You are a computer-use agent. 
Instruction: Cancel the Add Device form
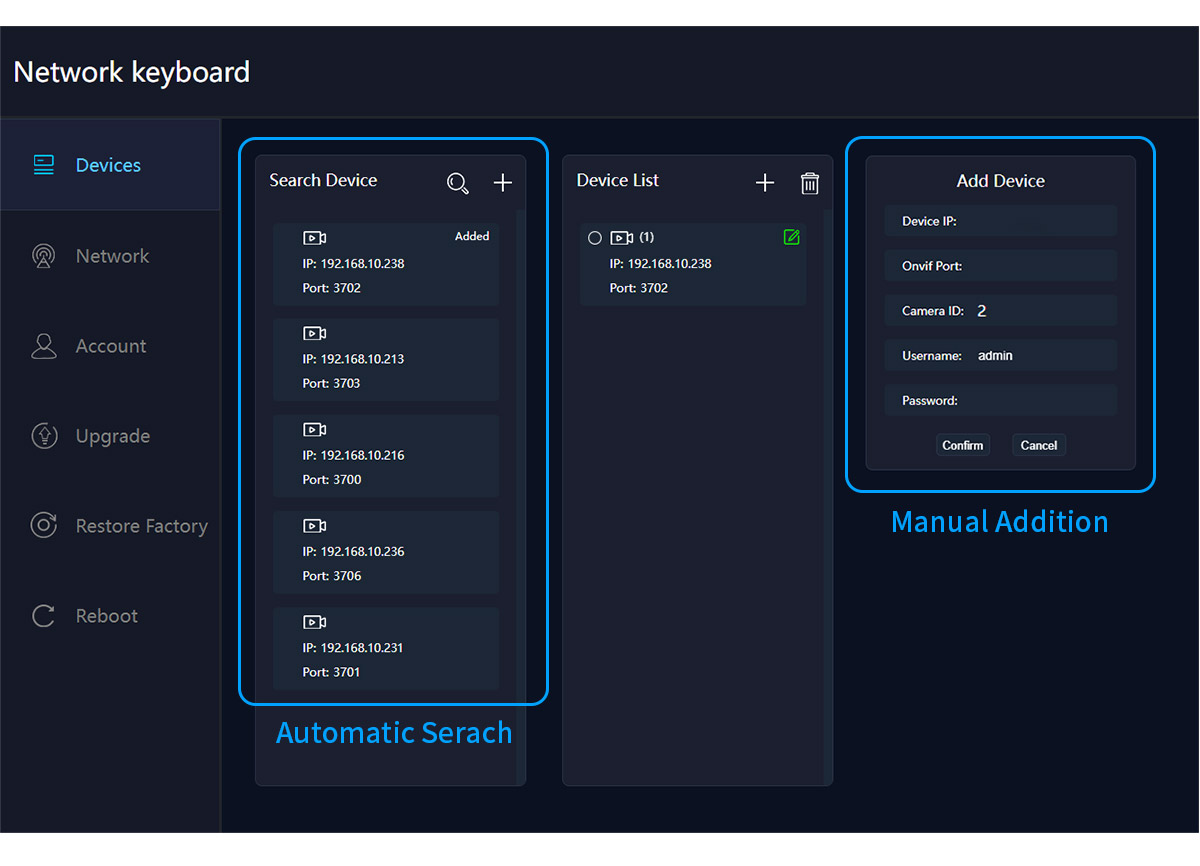click(x=1038, y=445)
